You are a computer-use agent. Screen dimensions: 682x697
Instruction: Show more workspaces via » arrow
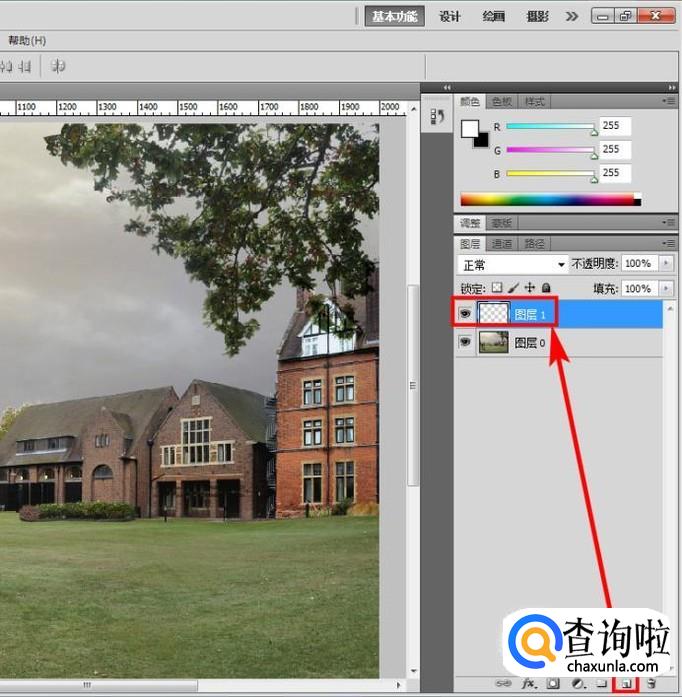[572, 17]
